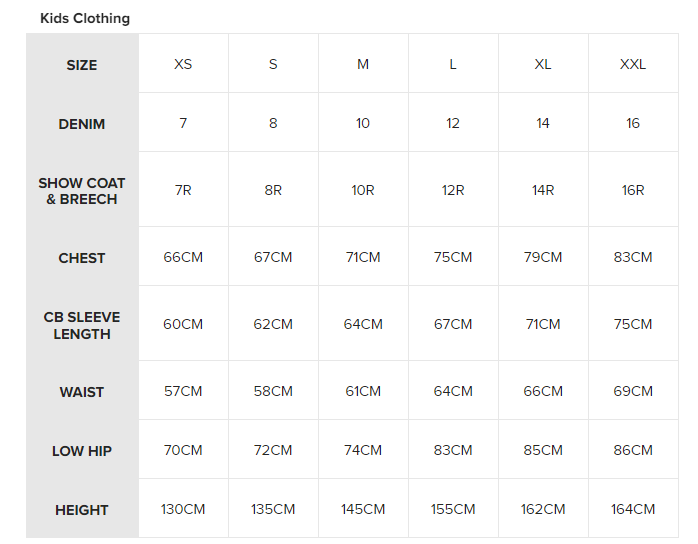Screen dimensions: 698x544
Task: Select the LOW HIP row header
Action: pyautogui.click(x=82, y=451)
